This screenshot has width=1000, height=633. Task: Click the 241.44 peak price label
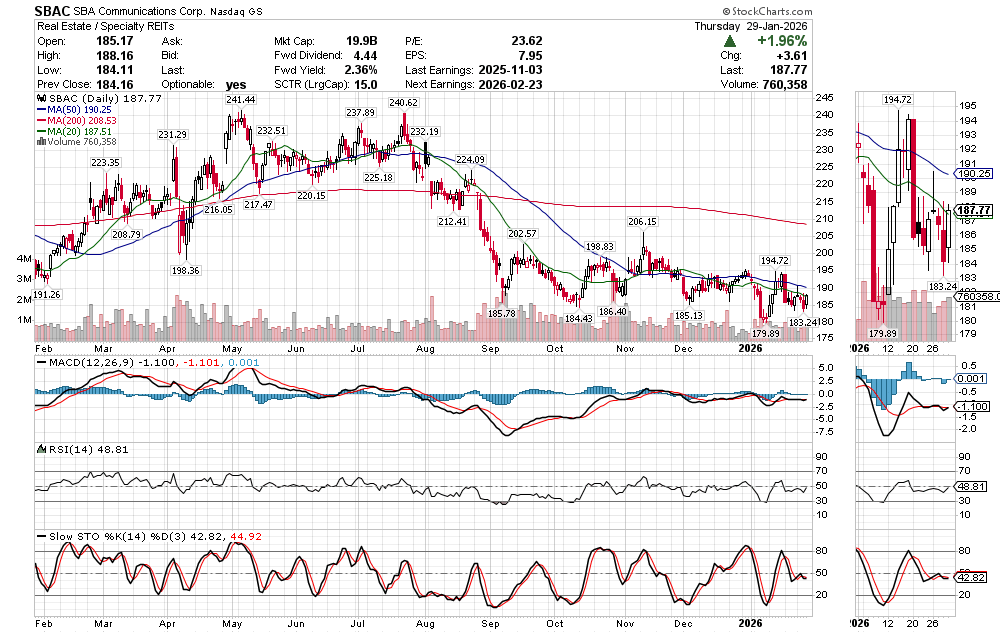[x=241, y=100]
